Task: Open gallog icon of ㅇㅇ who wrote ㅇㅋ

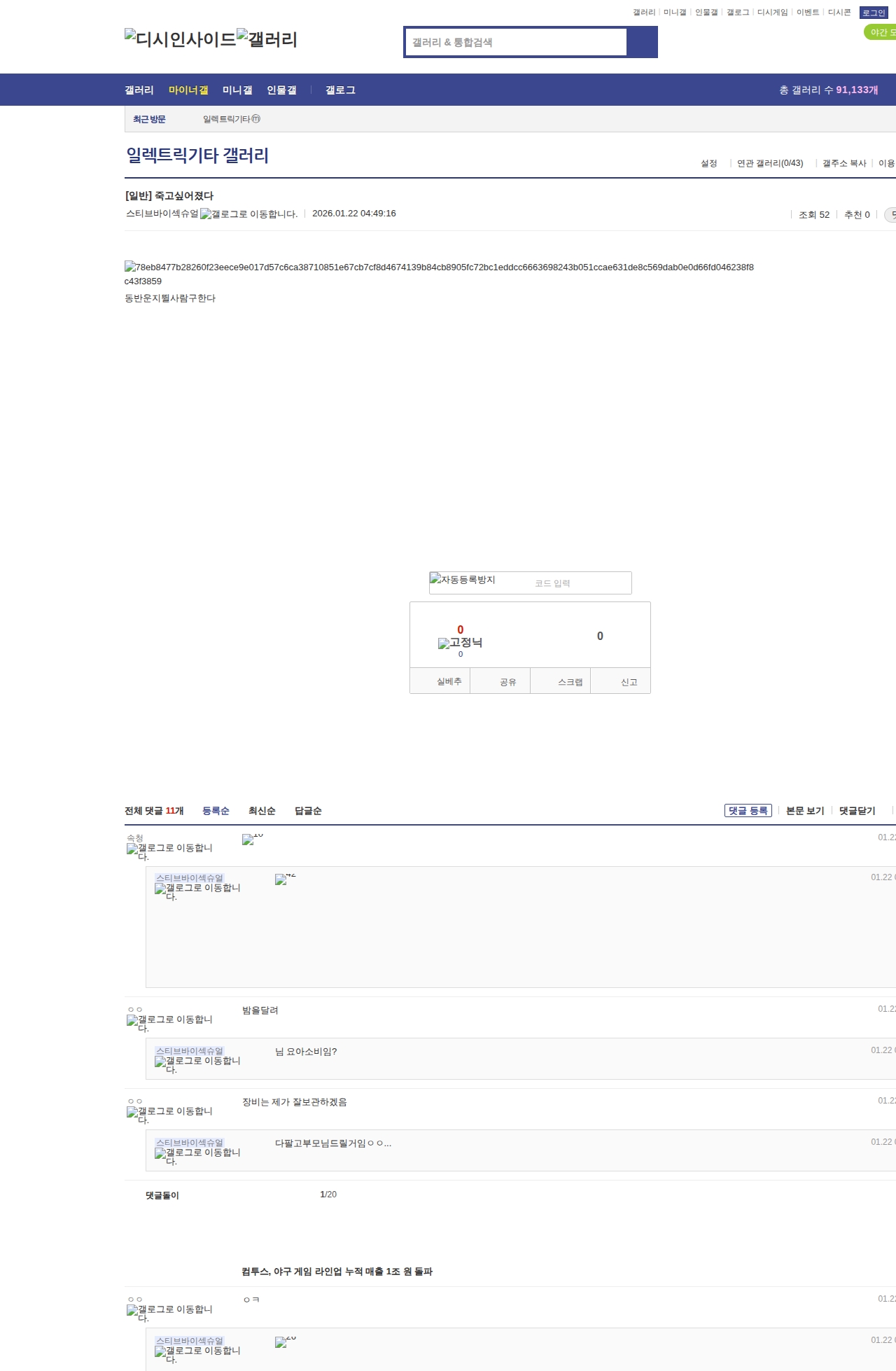Action: (170, 1313)
